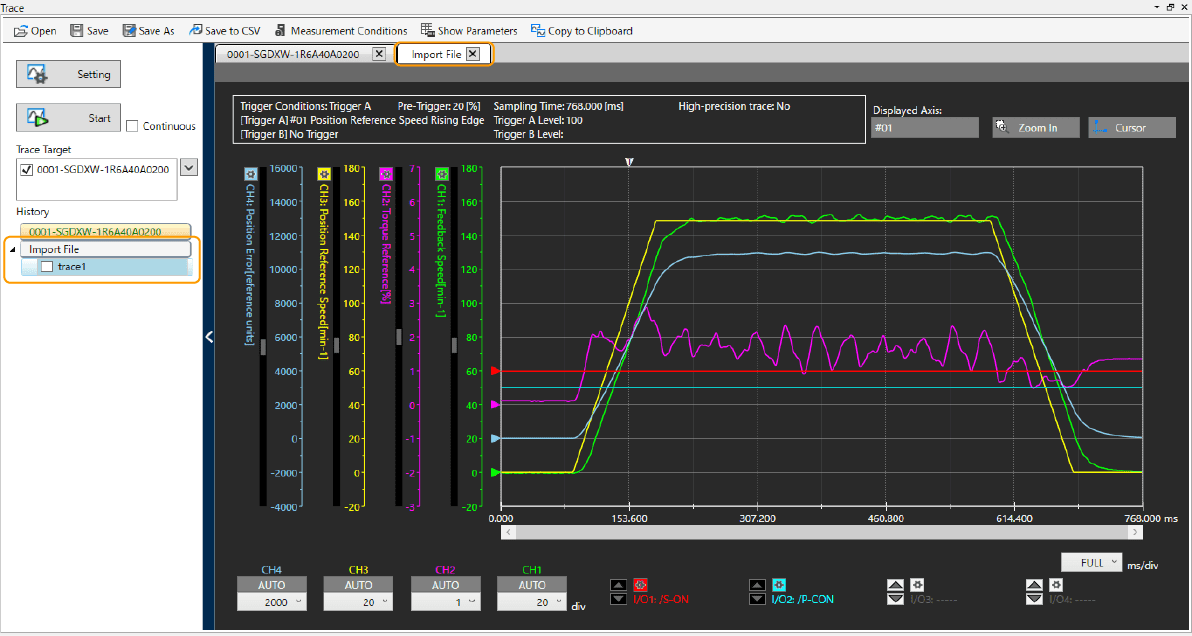This screenshot has height=636, width=1192.
Task: Check the trace1 history checkbox
Action: (46, 266)
